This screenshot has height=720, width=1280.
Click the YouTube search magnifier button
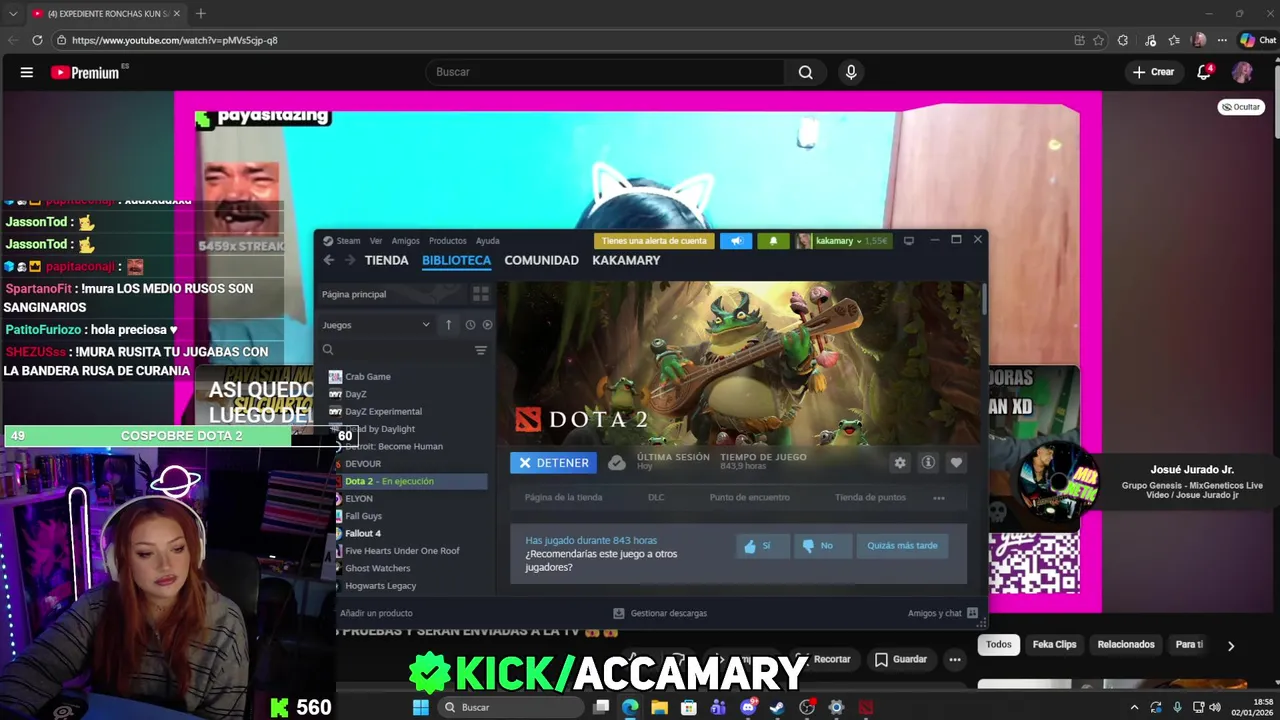805,72
